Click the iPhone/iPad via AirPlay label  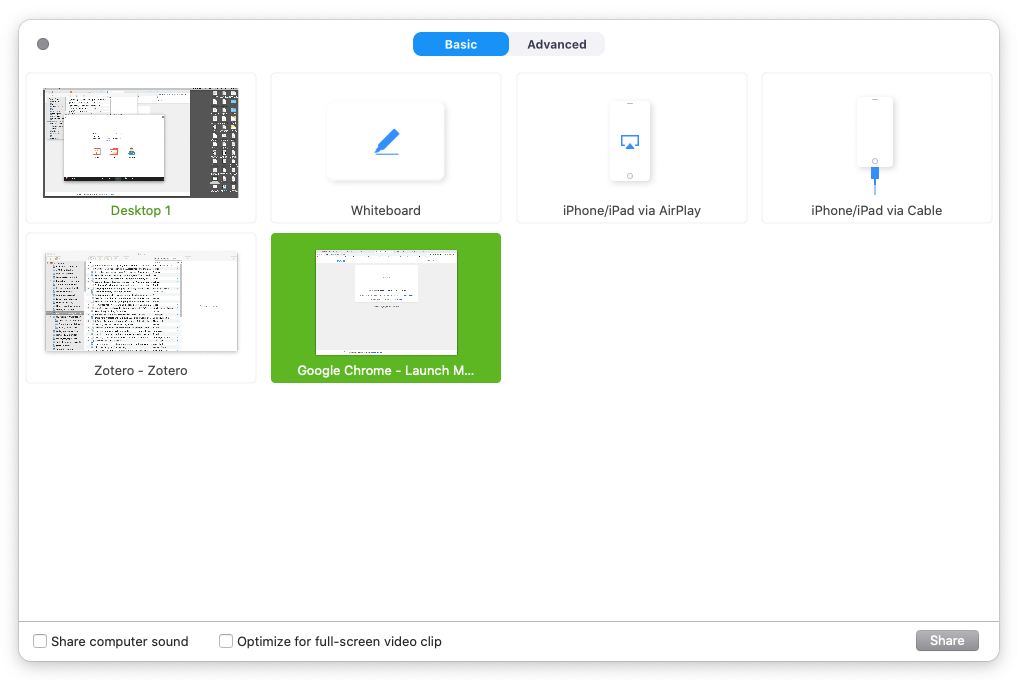pyautogui.click(x=632, y=210)
